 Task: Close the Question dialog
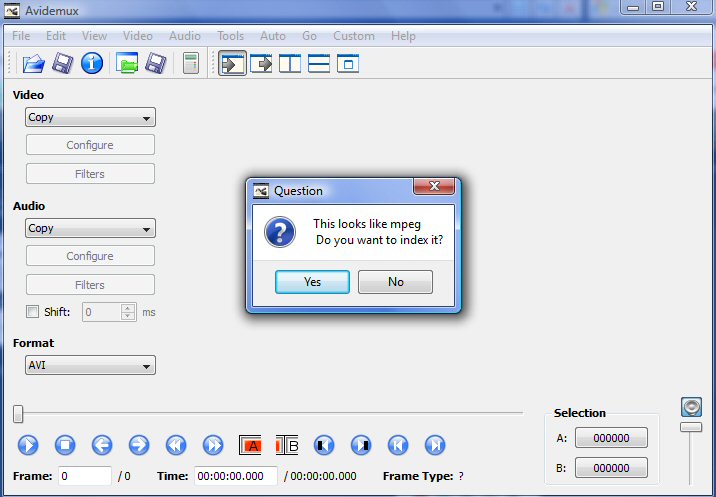(x=435, y=187)
